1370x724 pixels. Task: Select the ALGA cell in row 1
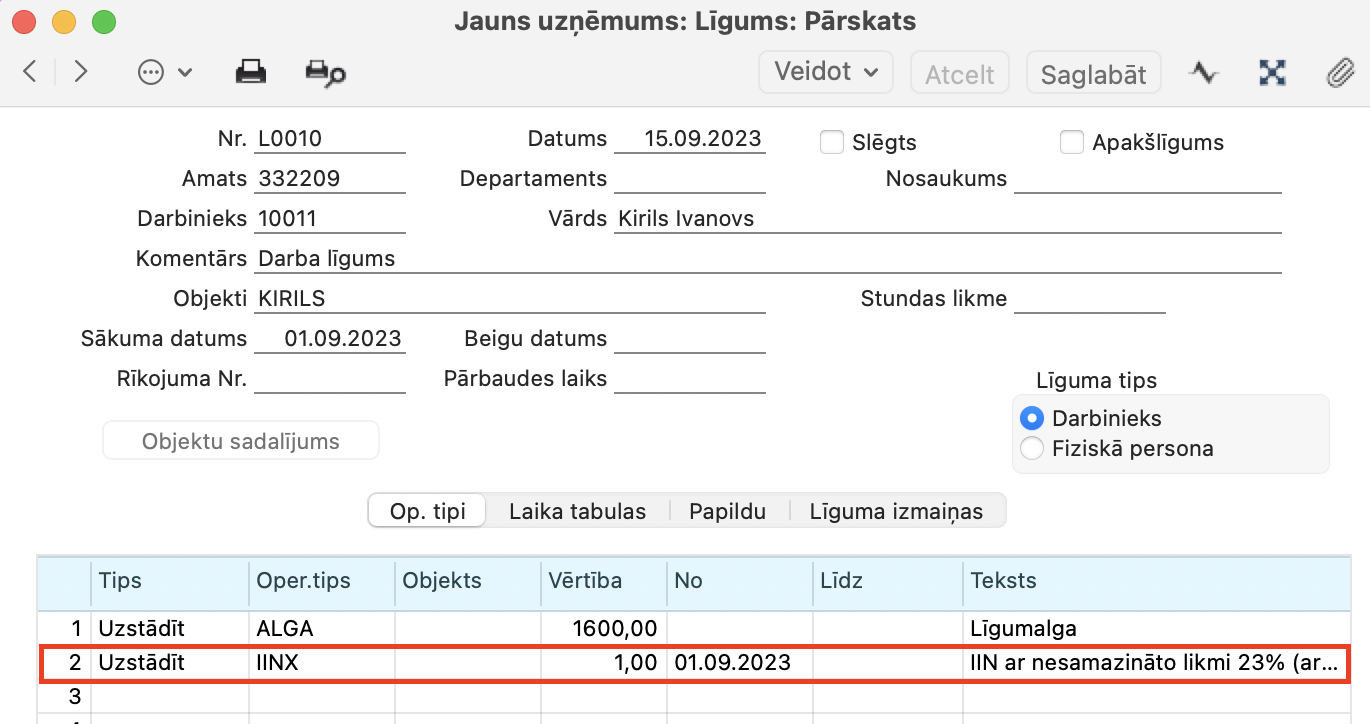[321, 629]
